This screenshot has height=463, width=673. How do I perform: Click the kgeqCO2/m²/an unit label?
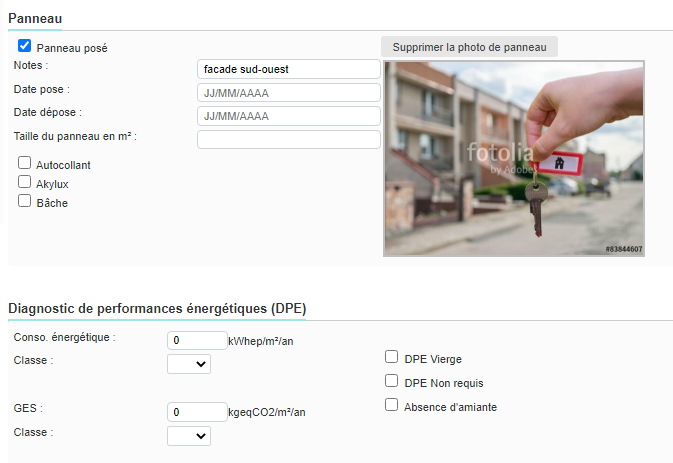point(268,413)
